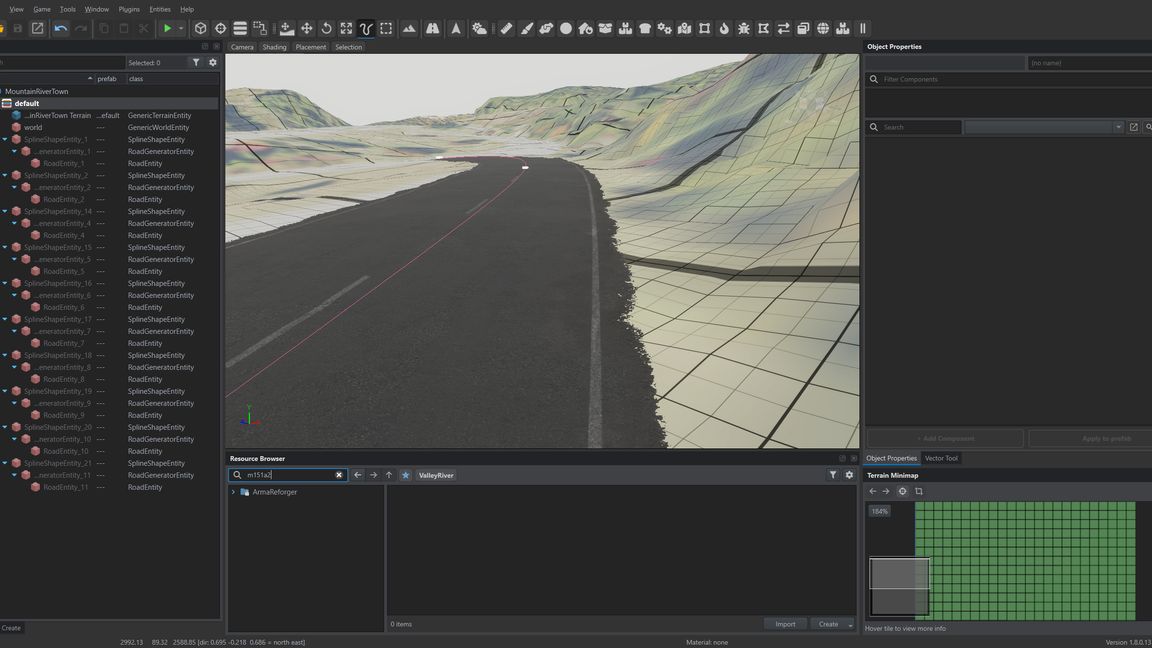
Task: Collapse the SplineShapeEntity_14 tree node
Action: coord(5,212)
